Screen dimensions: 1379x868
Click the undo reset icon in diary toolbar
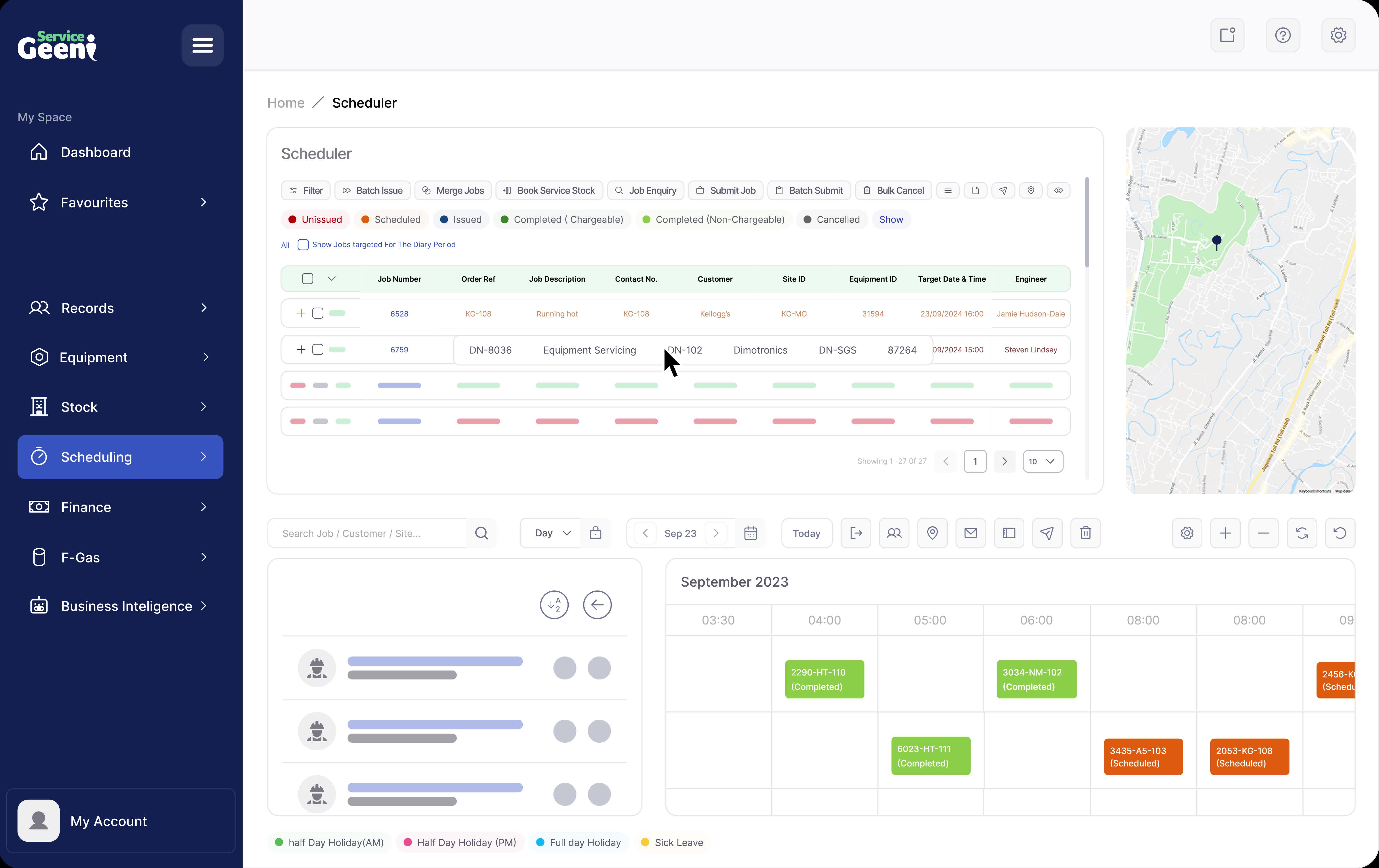(x=1340, y=533)
